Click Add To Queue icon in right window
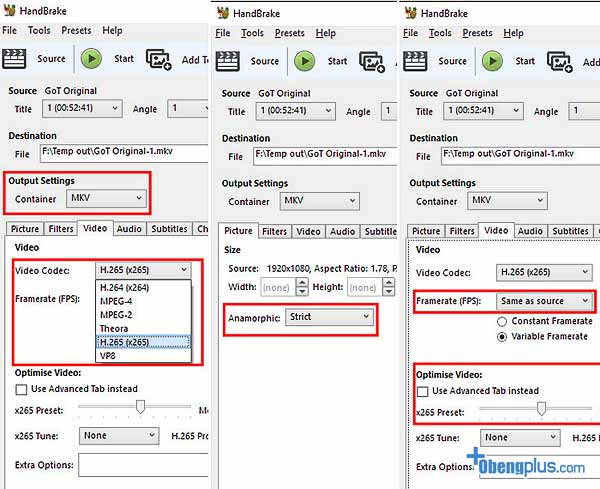600x489 pixels. pyautogui.click(x=559, y=62)
